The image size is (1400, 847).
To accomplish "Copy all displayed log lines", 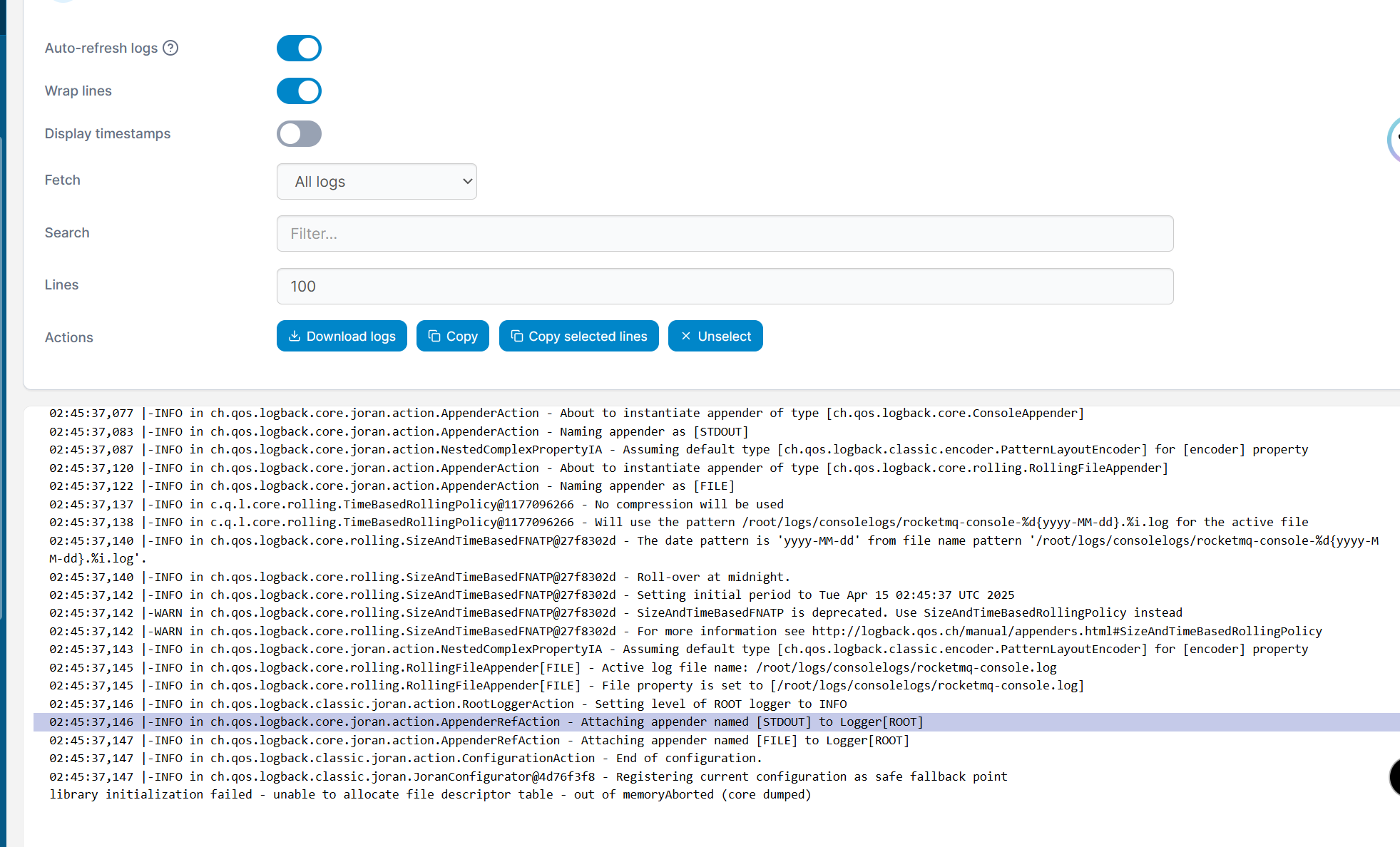I will point(452,336).
